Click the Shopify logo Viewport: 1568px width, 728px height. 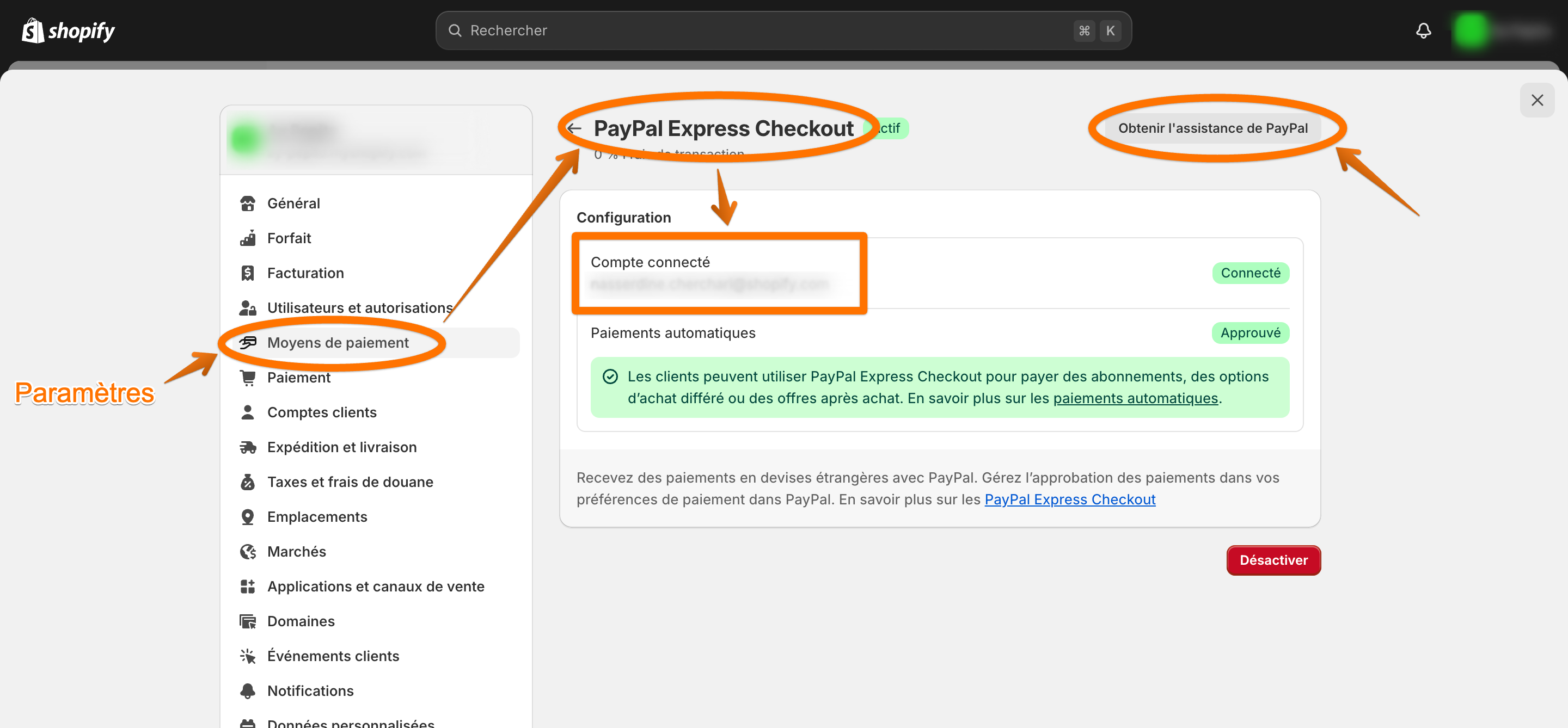pos(68,30)
